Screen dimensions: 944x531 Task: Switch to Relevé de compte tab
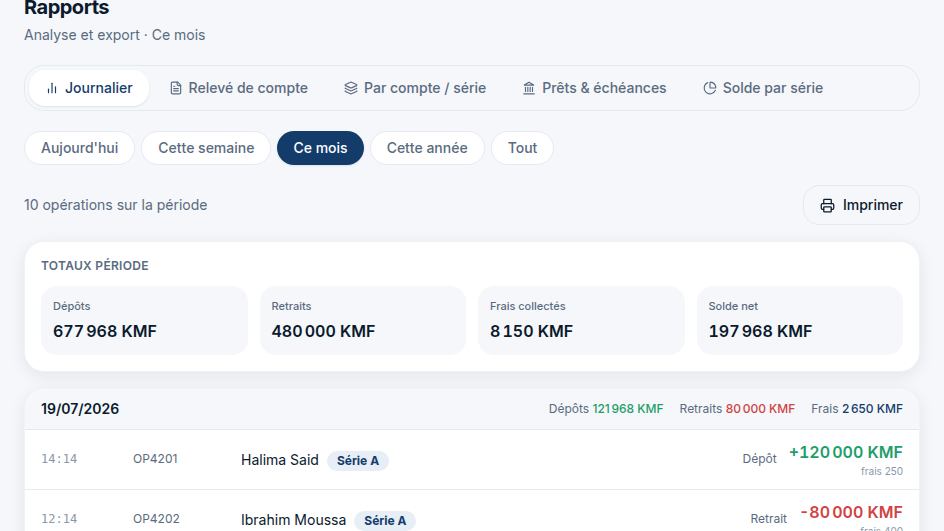point(238,88)
